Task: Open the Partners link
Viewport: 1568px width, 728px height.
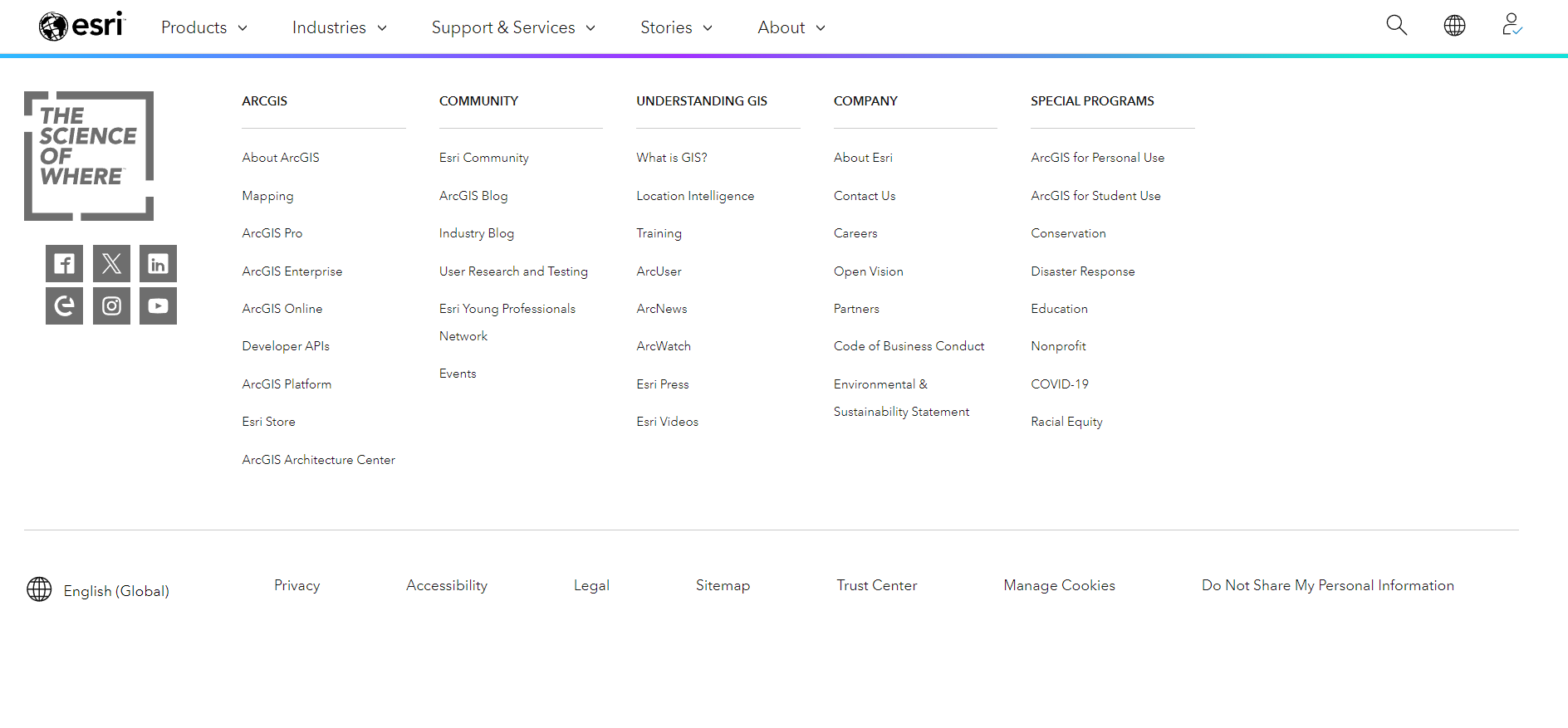Action: (x=856, y=309)
